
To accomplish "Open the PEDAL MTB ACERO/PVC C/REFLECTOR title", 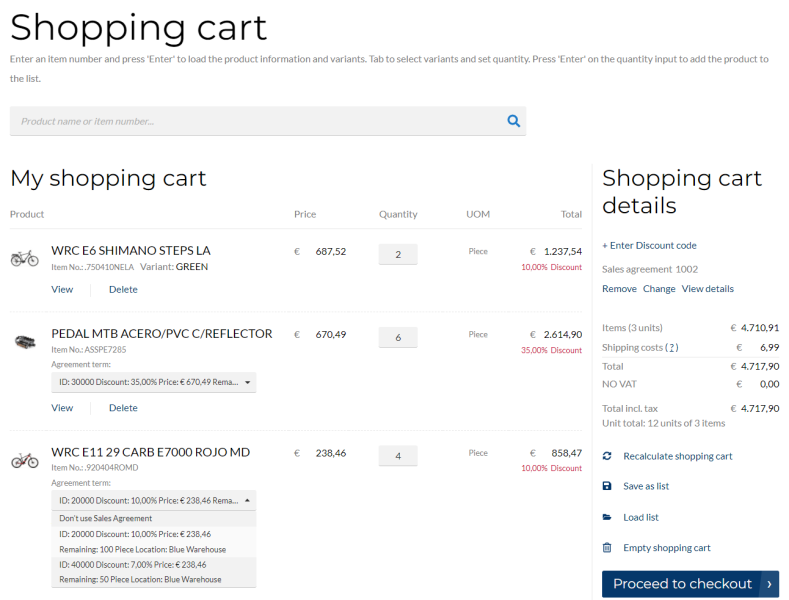I will pos(162,334).
